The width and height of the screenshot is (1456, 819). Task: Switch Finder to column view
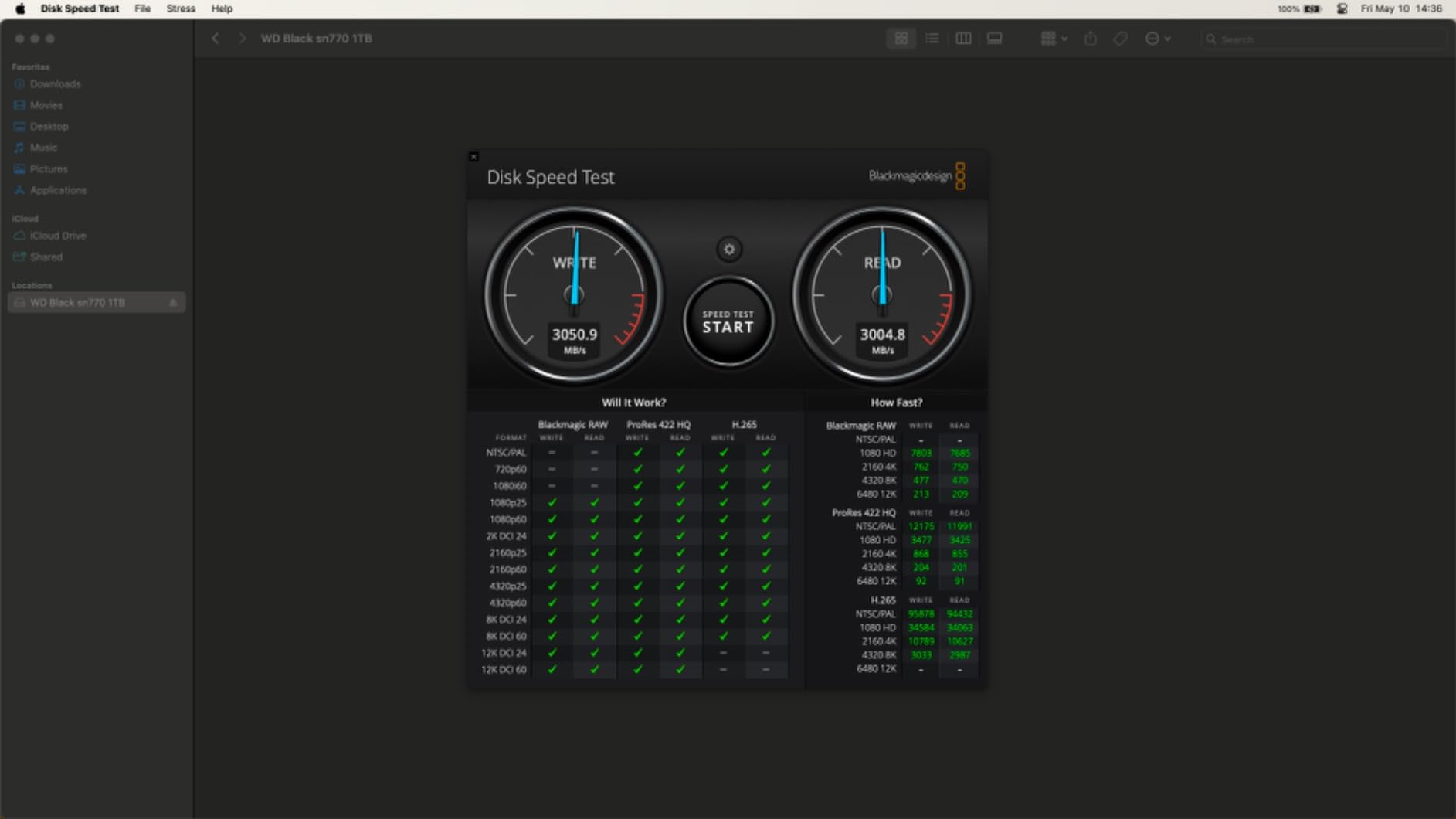[x=963, y=39]
